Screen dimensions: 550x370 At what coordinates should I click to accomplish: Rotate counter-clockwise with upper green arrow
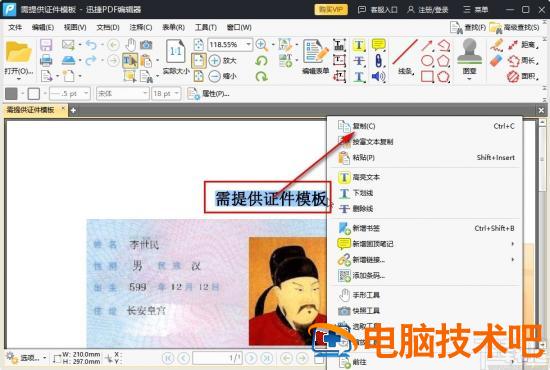click(261, 61)
